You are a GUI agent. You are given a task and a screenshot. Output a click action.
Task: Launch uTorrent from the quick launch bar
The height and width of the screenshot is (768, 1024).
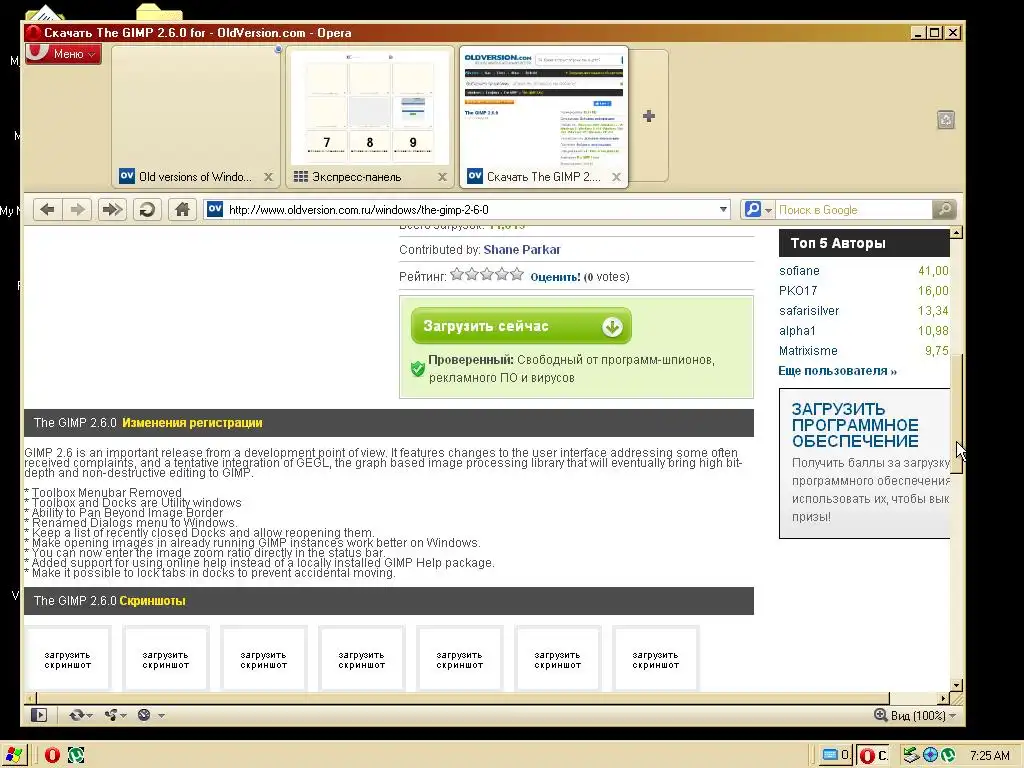[76, 756]
